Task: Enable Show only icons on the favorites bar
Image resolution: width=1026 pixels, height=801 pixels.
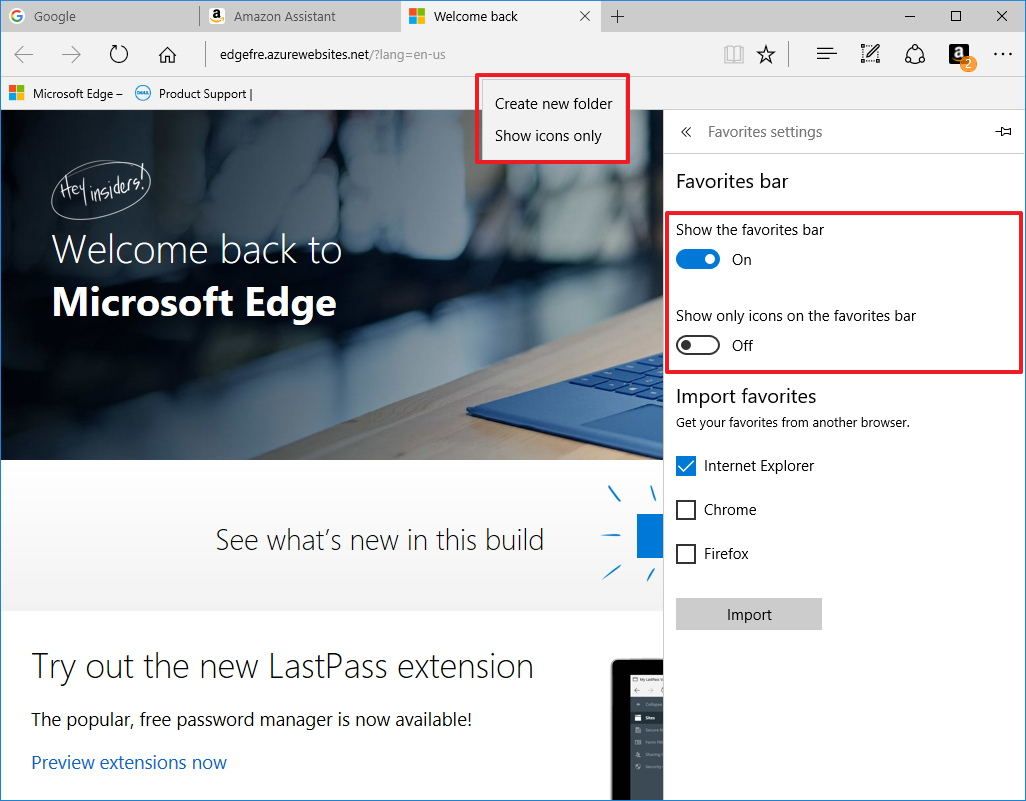Action: (697, 345)
